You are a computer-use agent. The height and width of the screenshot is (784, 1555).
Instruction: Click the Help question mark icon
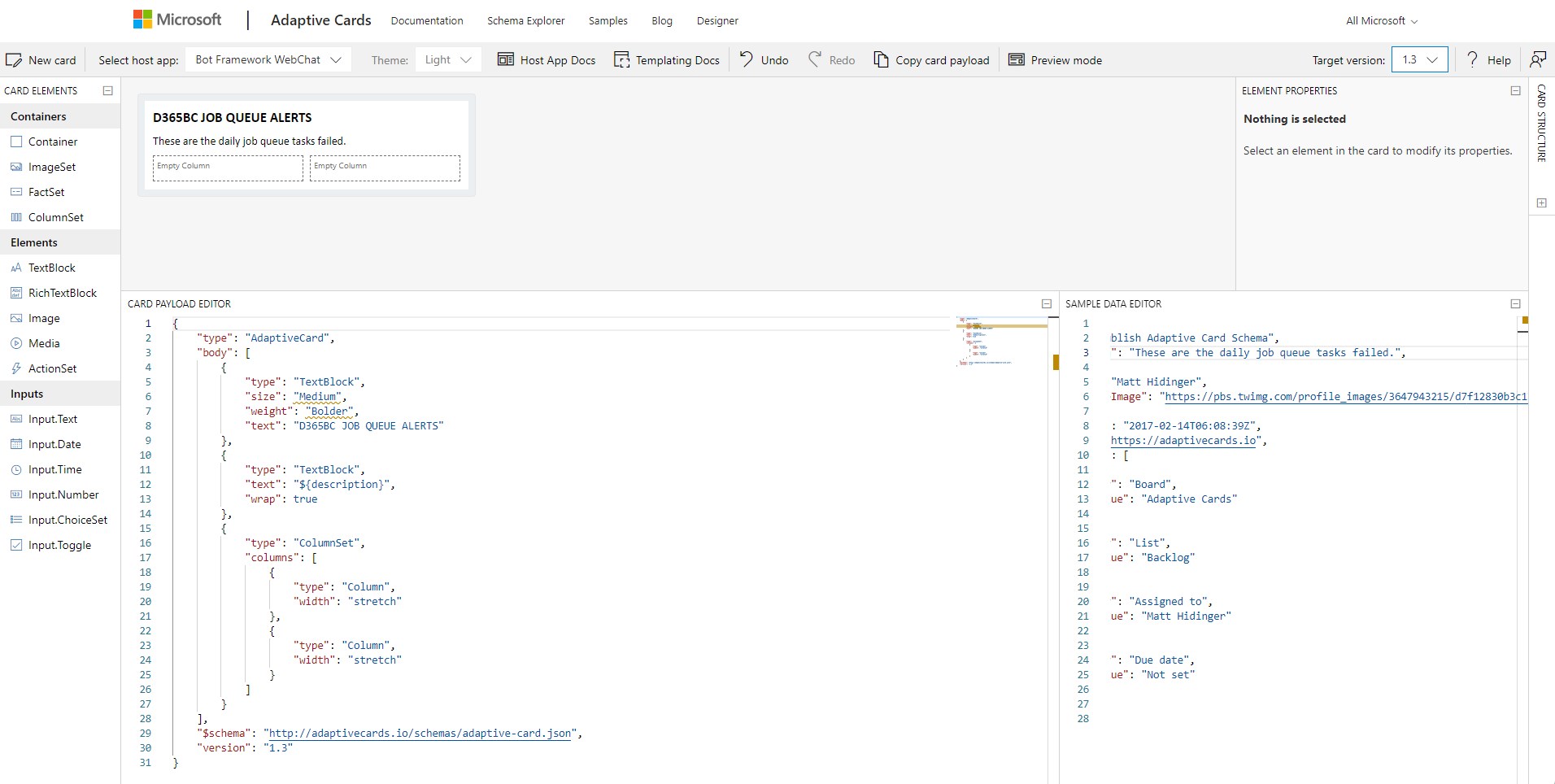coord(1471,59)
